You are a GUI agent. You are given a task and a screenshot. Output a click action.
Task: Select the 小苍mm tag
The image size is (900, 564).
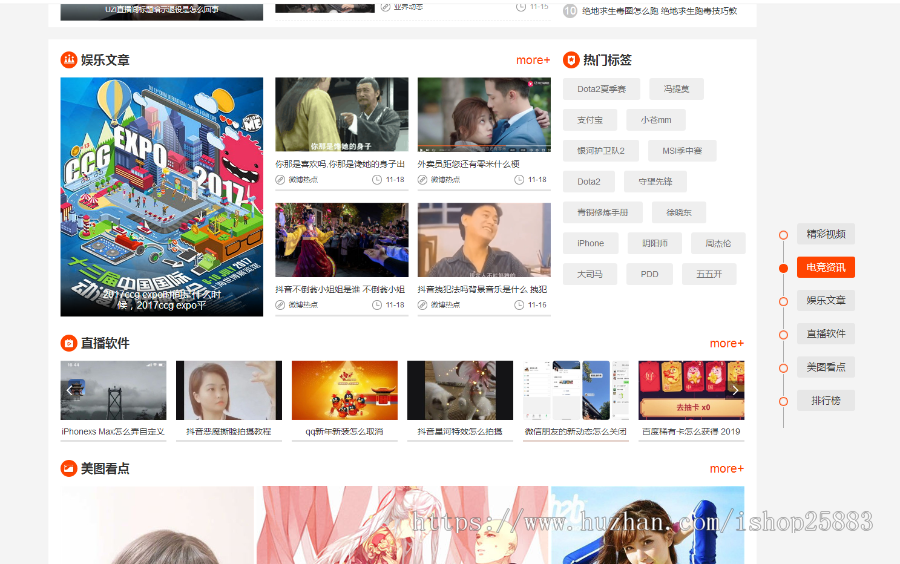(656, 120)
